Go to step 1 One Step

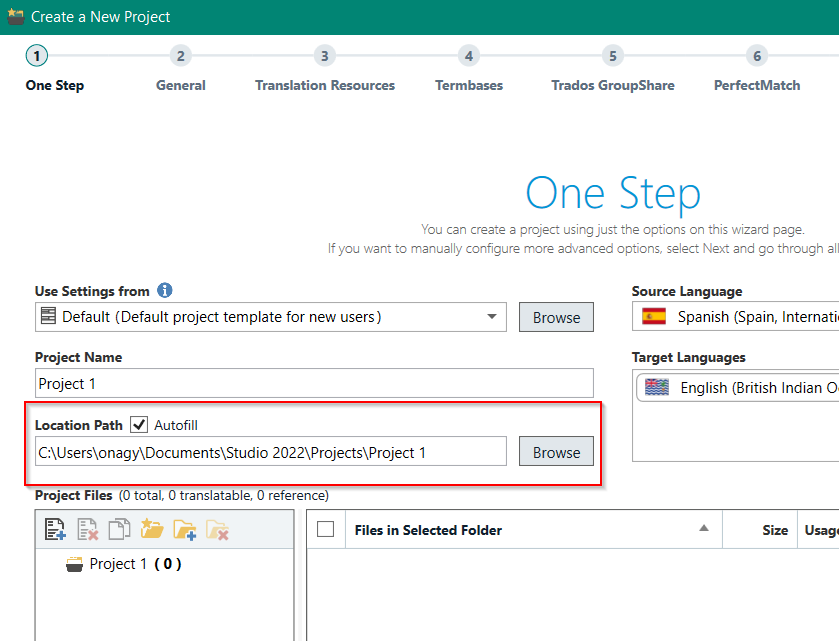(x=37, y=56)
